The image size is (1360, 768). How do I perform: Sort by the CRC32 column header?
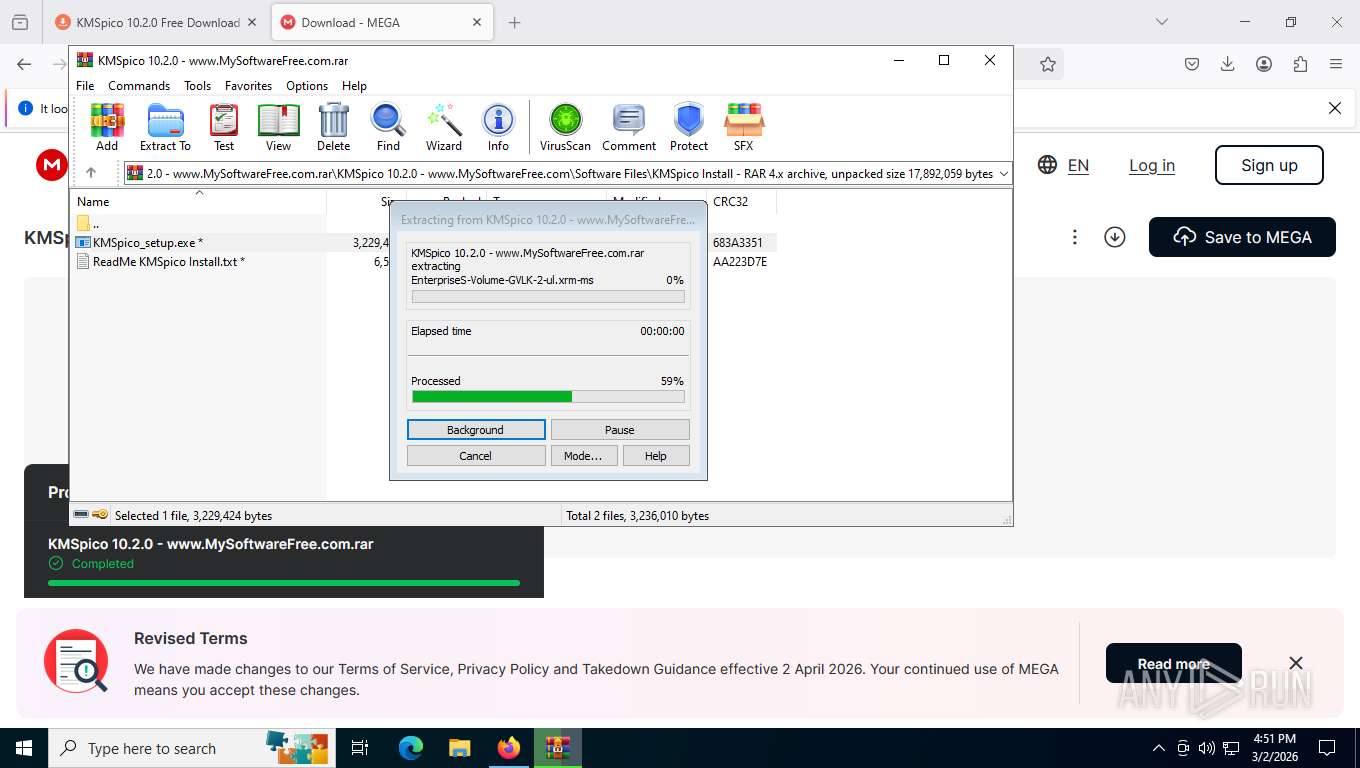pos(741,201)
